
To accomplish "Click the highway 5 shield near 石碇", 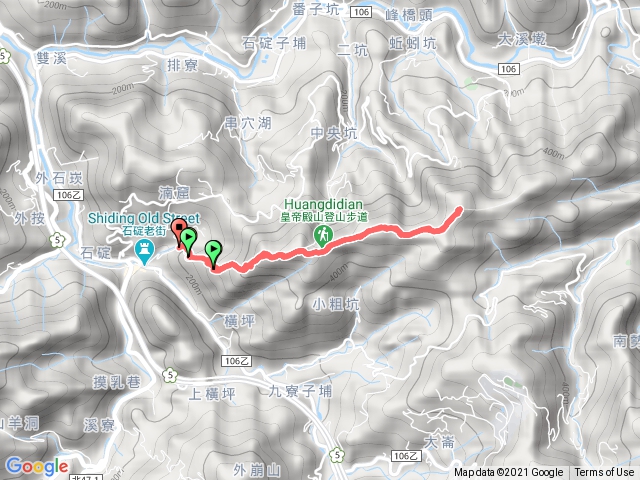I will point(58,240).
